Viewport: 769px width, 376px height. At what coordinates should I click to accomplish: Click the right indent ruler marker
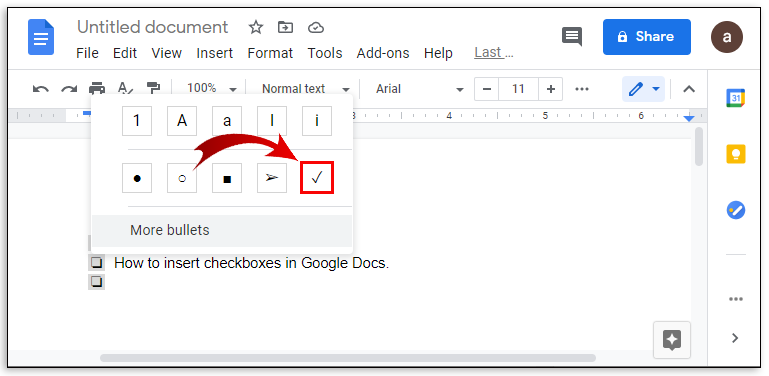coord(690,118)
